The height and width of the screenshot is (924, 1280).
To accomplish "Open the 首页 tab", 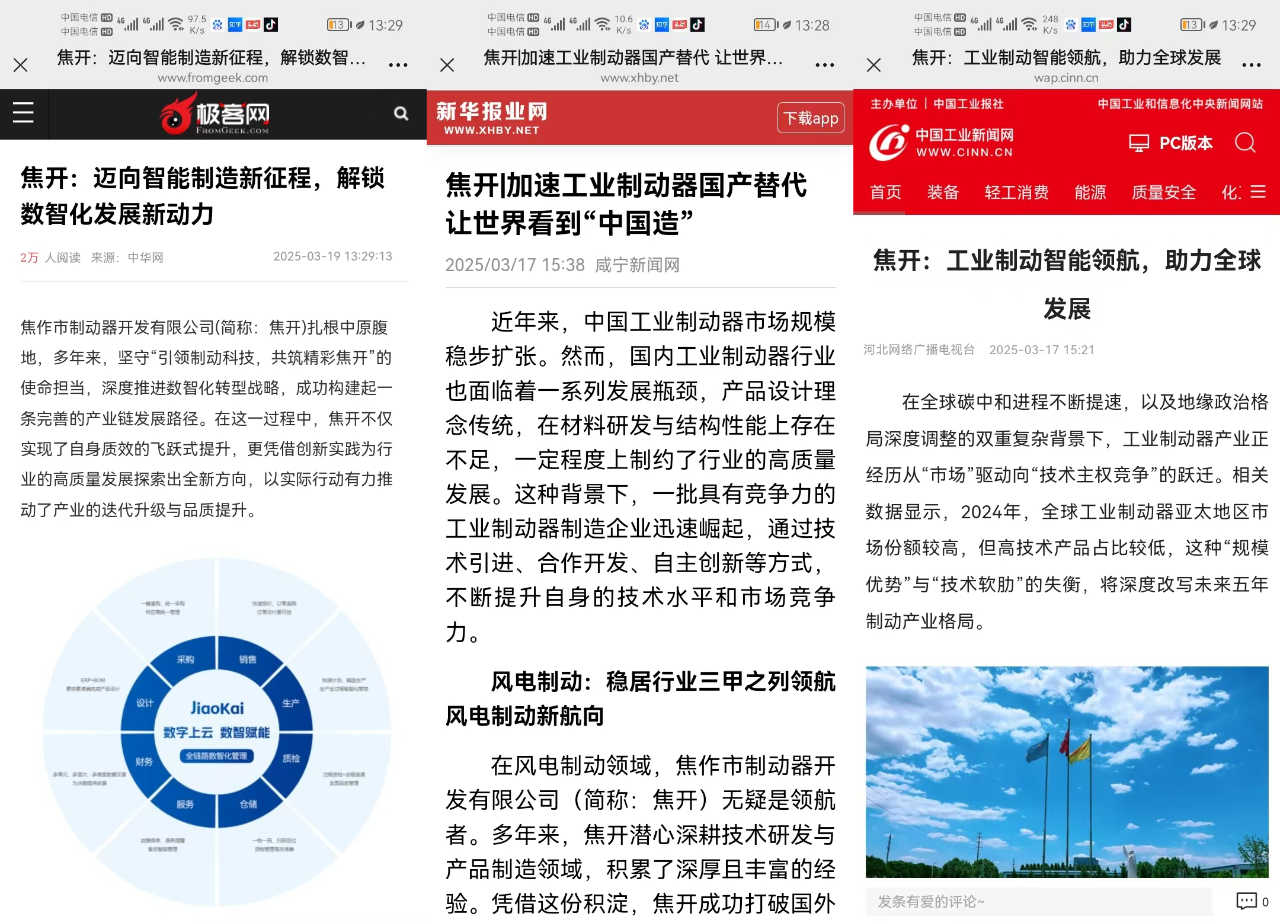I will 885,192.
